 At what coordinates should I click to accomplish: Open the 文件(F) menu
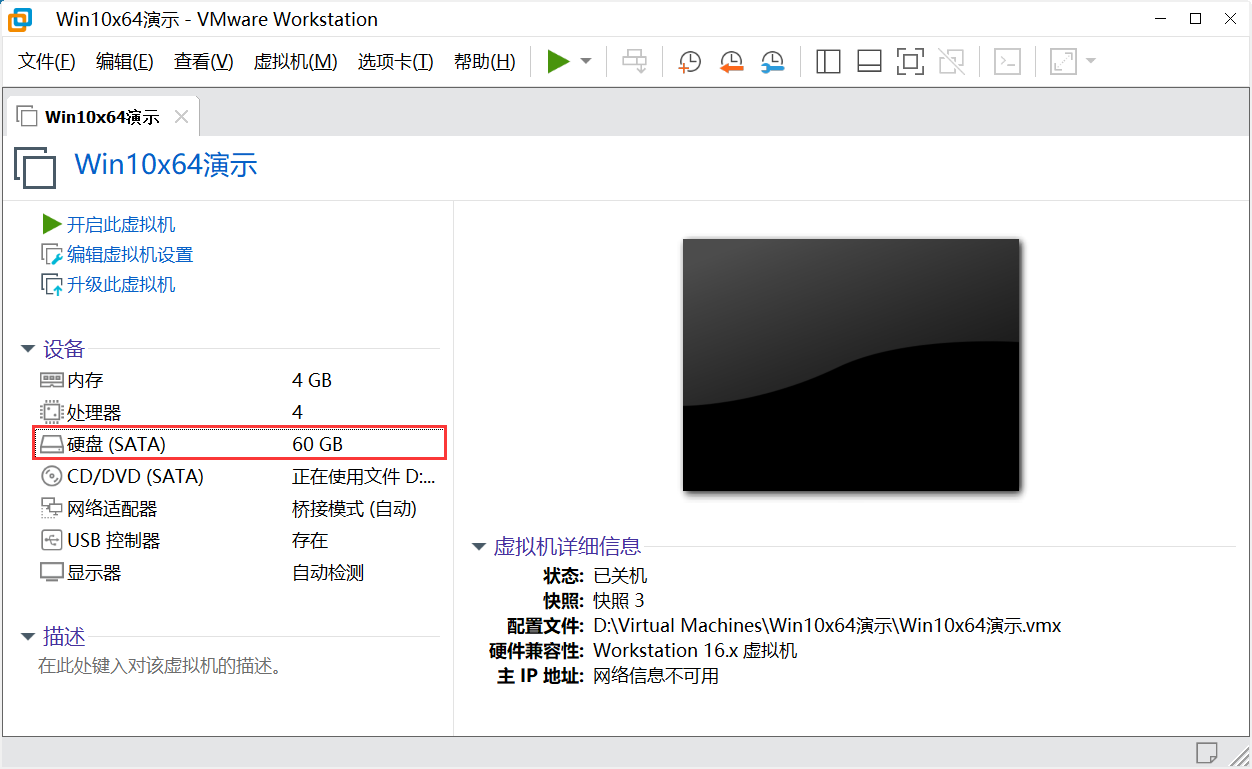pos(47,62)
